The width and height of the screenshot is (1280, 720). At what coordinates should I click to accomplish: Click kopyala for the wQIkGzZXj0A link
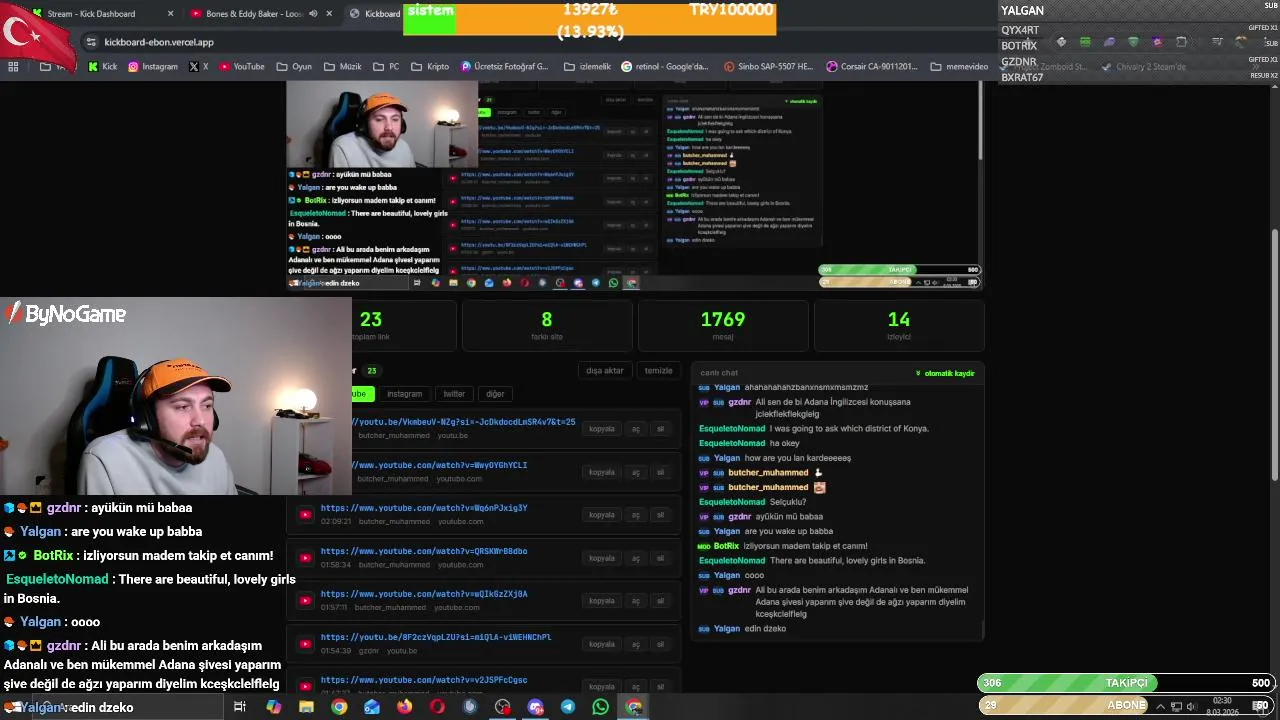click(x=602, y=601)
